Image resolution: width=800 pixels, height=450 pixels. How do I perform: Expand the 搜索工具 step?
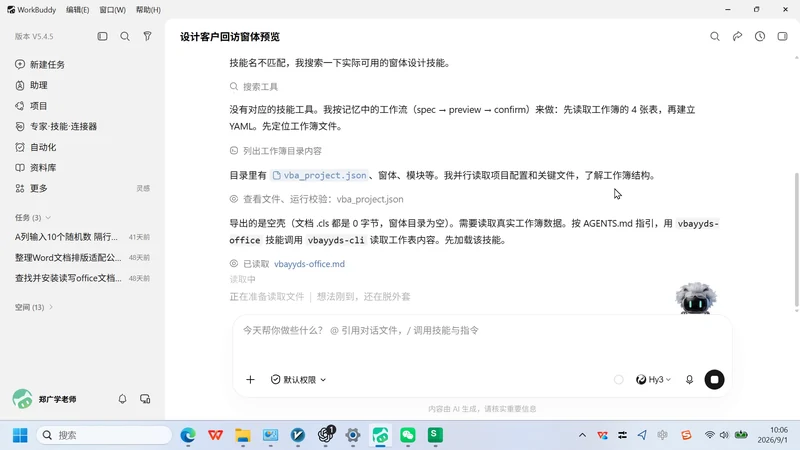click(x=254, y=87)
